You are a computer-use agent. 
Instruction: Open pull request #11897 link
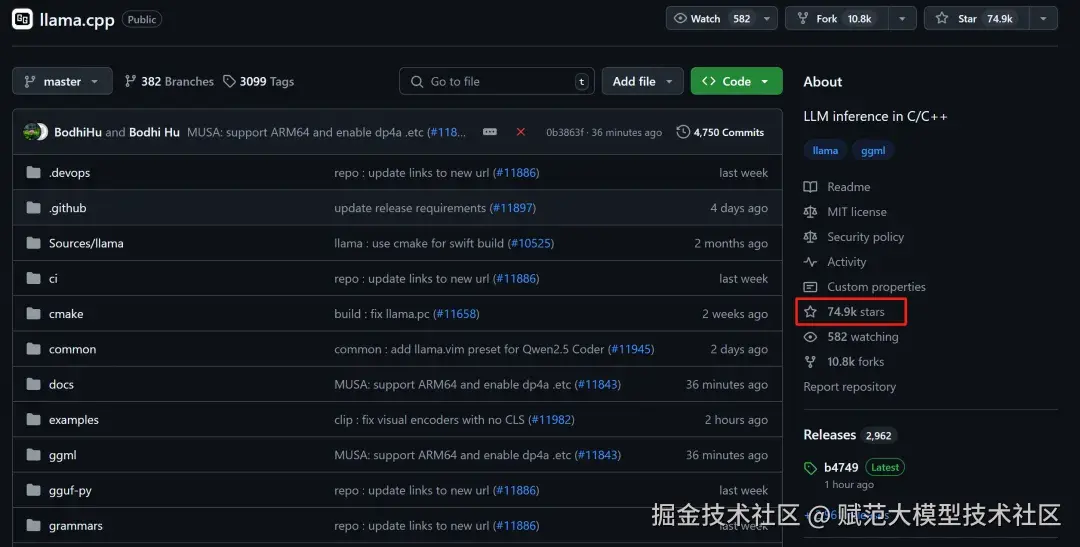click(512, 208)
